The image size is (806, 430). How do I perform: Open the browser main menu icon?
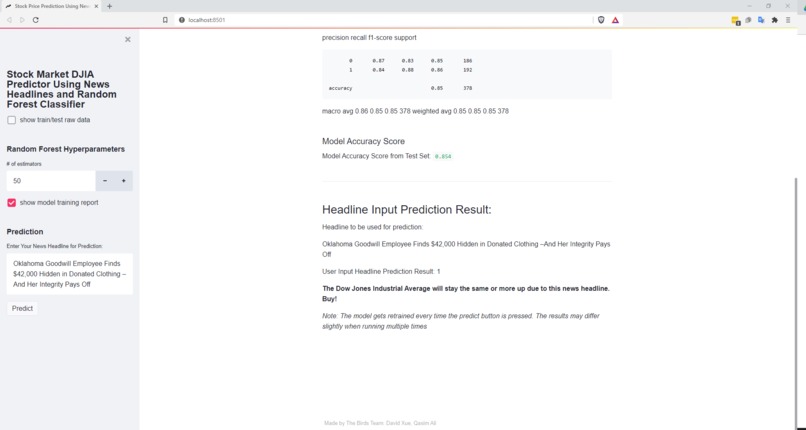[788, 20]
